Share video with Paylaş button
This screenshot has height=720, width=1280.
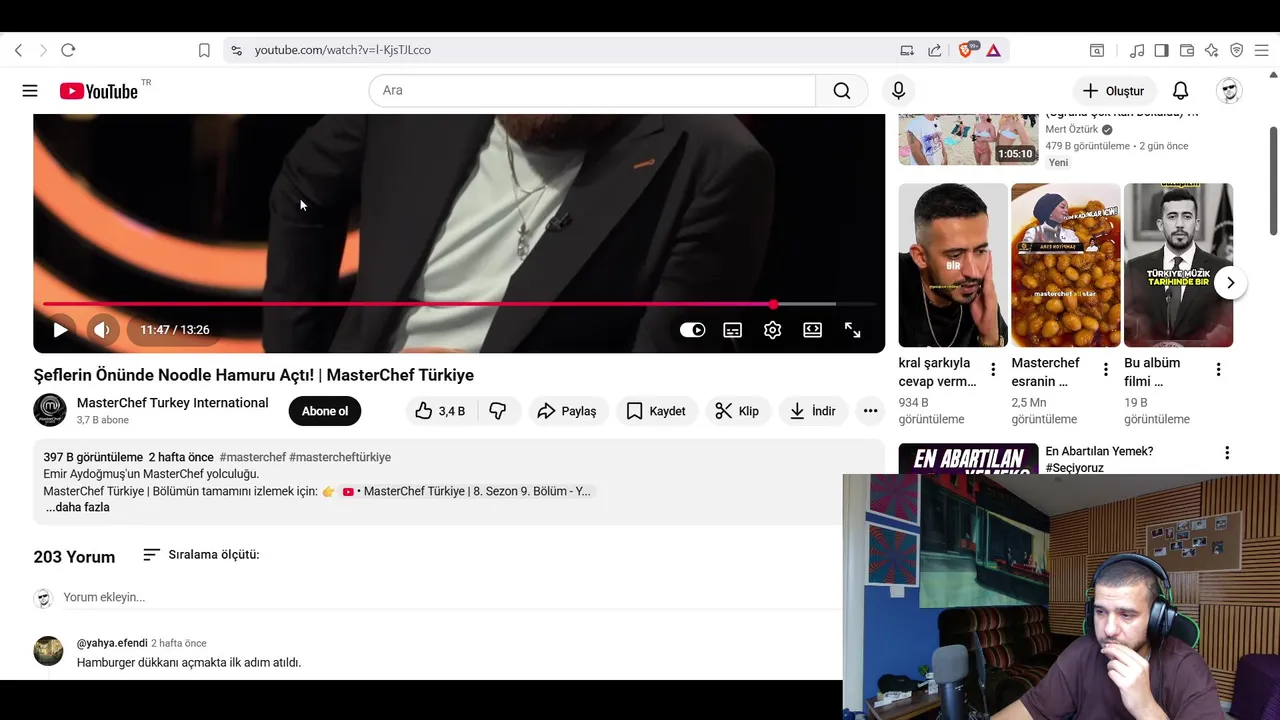(566, 411)
